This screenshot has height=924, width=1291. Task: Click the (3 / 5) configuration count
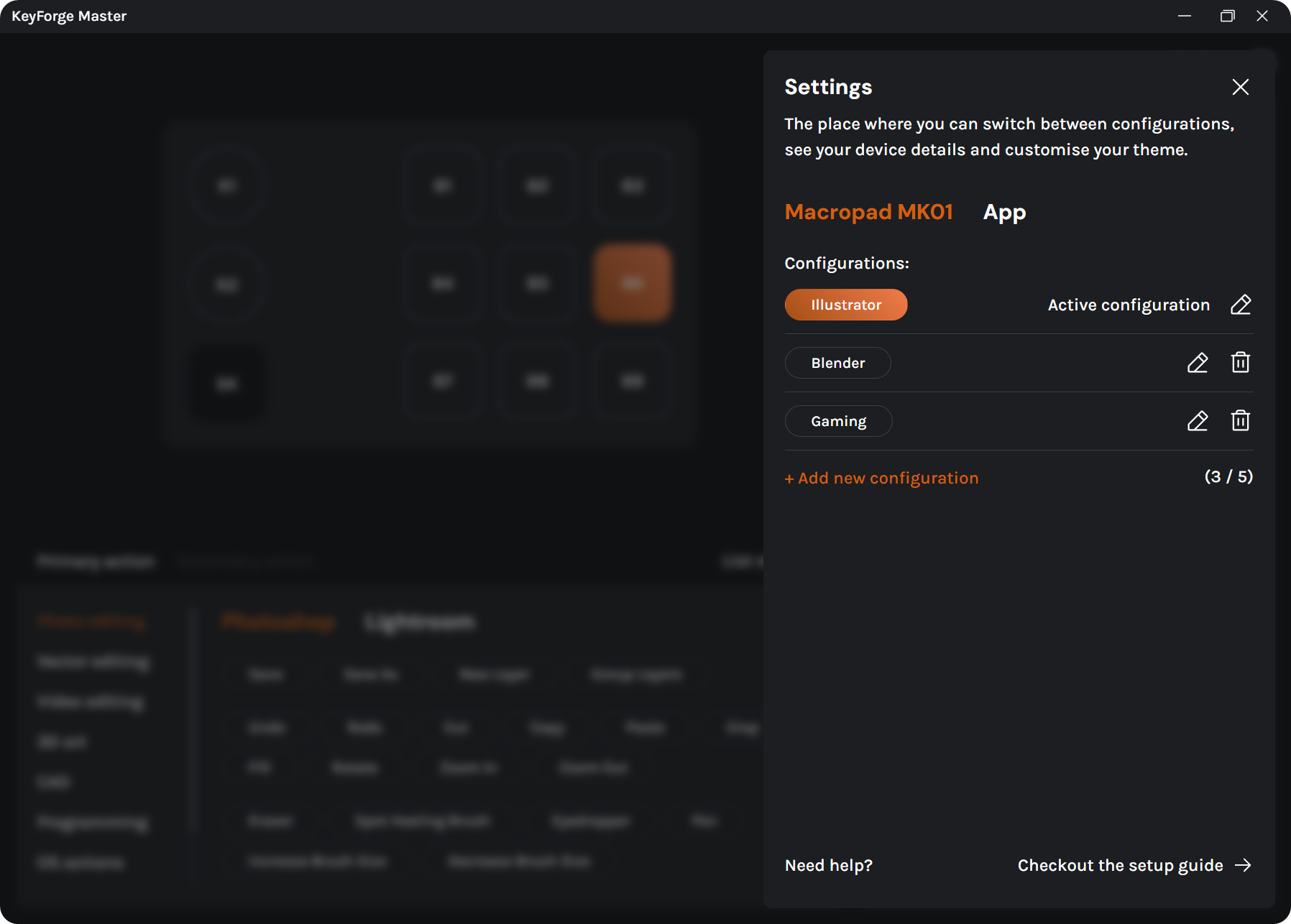[x=1228, y=477]
